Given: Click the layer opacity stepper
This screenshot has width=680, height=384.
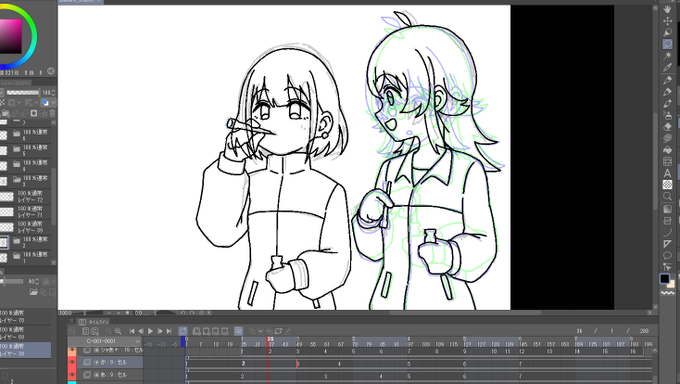Looking at the screenshot, I should pyautogui.click(x=53, y=92).
